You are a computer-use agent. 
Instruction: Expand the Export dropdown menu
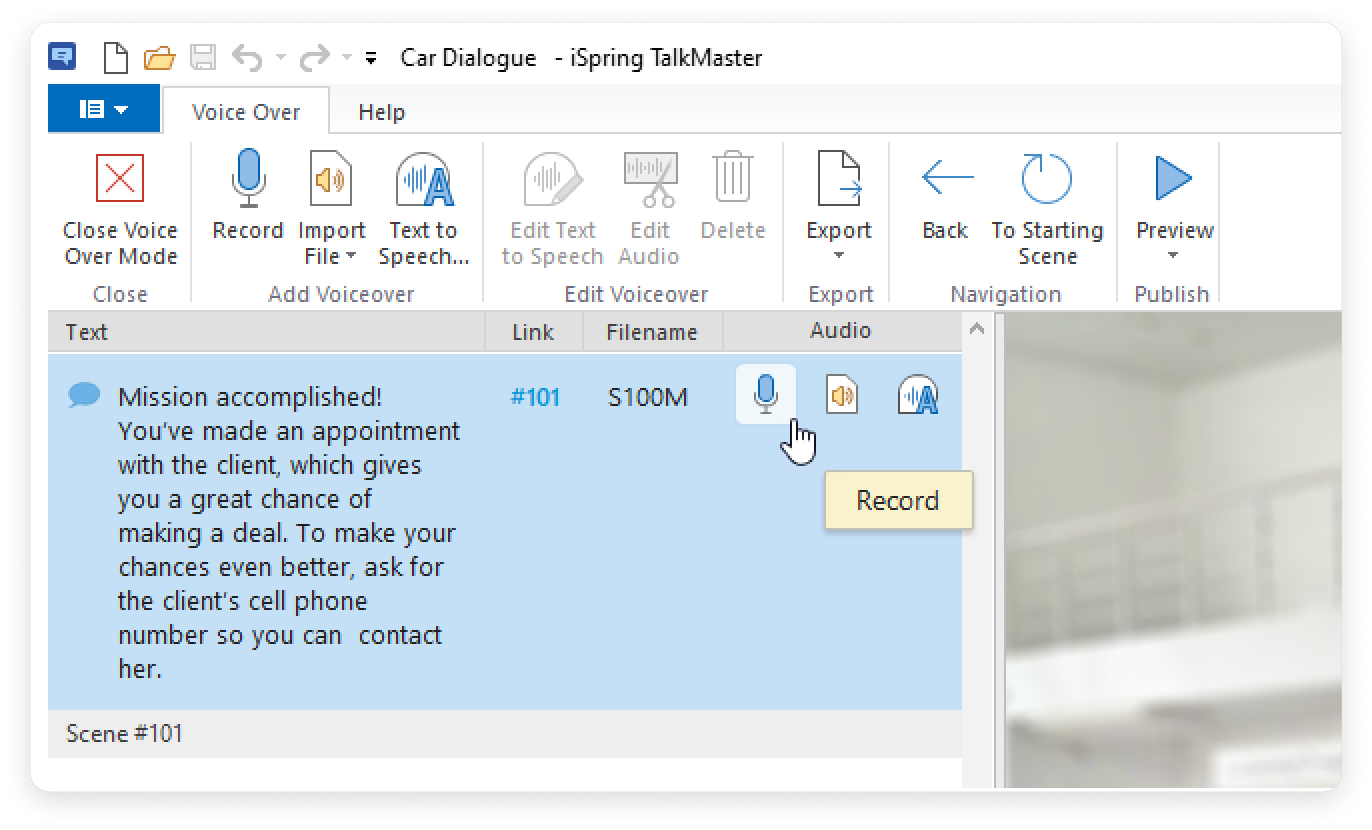coord(838,256)
